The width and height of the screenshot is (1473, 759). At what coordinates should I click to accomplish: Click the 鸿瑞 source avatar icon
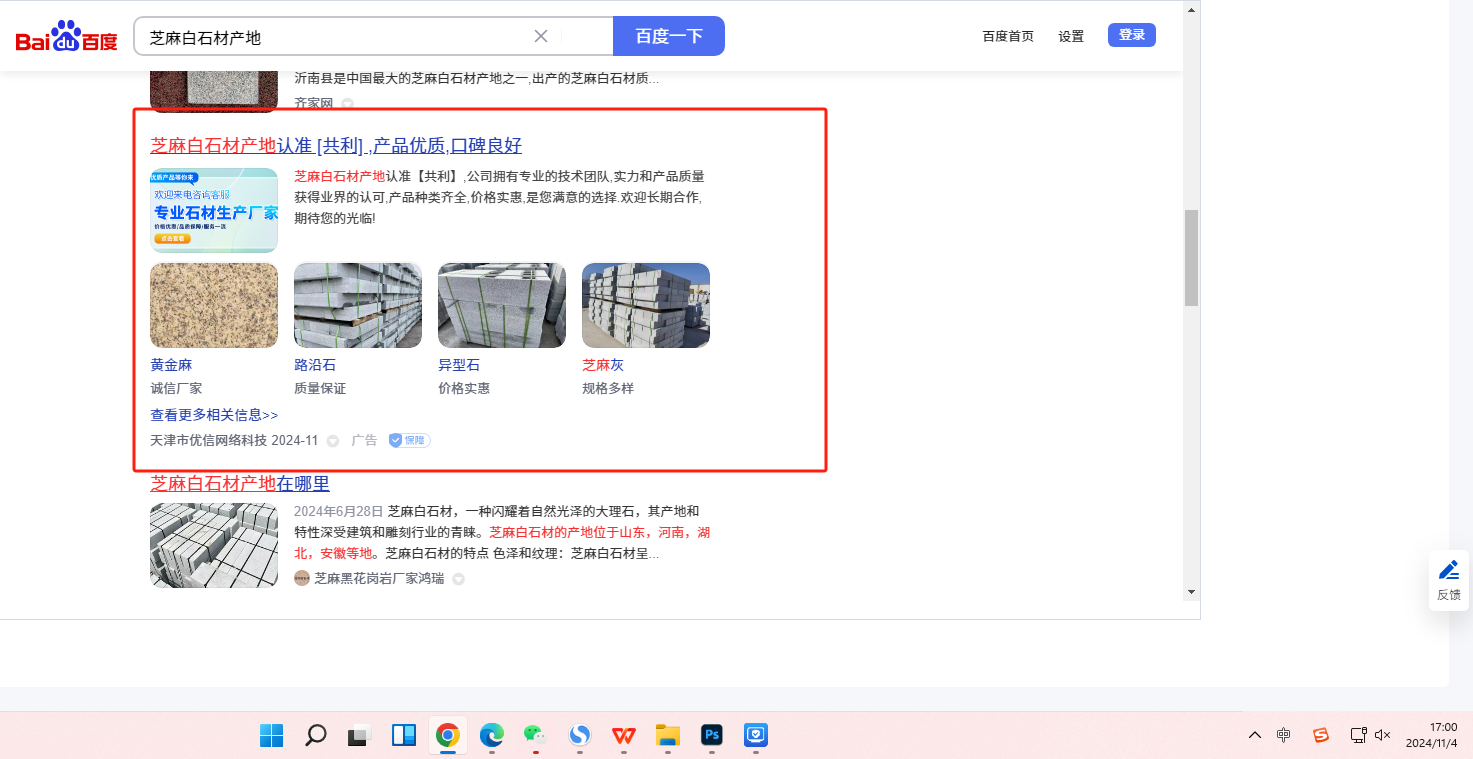(x=302, y=578)
